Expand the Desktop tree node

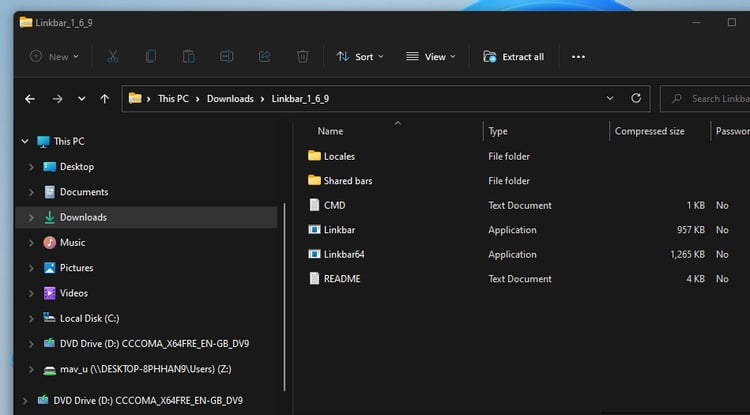click(x=31, y=167)
